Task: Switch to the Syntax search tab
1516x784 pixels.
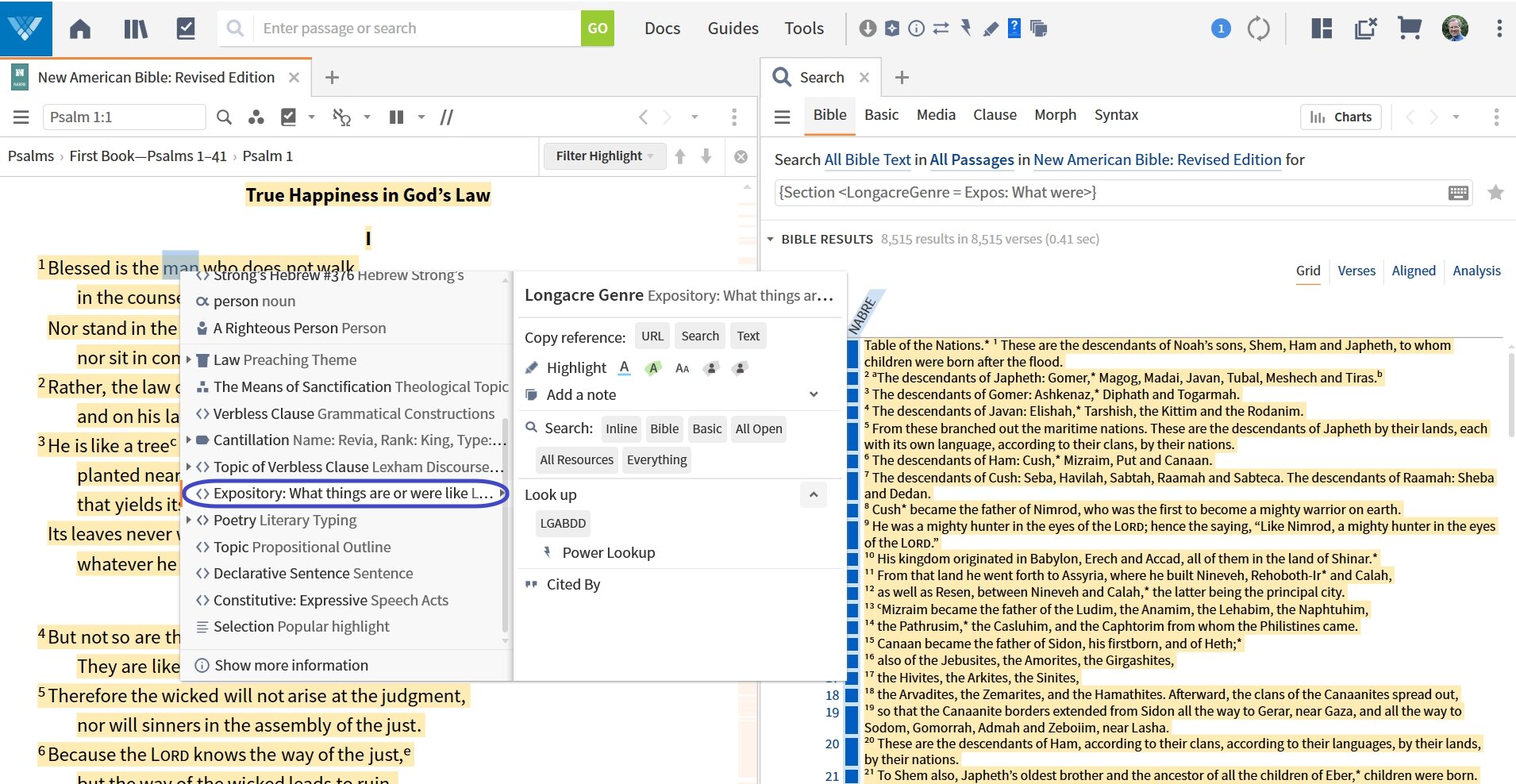Action: click(x=1116, y=115)
